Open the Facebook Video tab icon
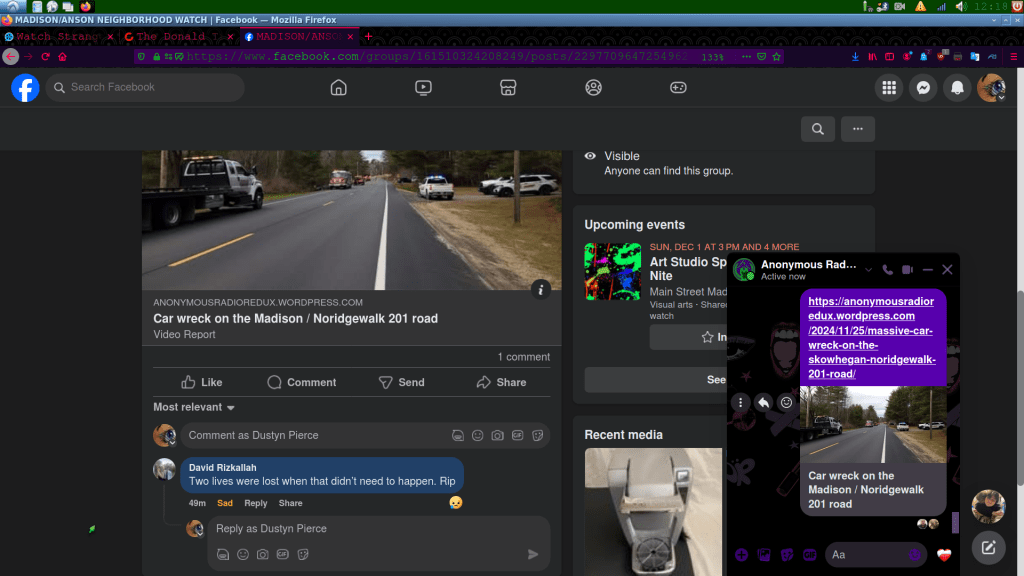Screen dimensions: 1024x576 point(423,88)
